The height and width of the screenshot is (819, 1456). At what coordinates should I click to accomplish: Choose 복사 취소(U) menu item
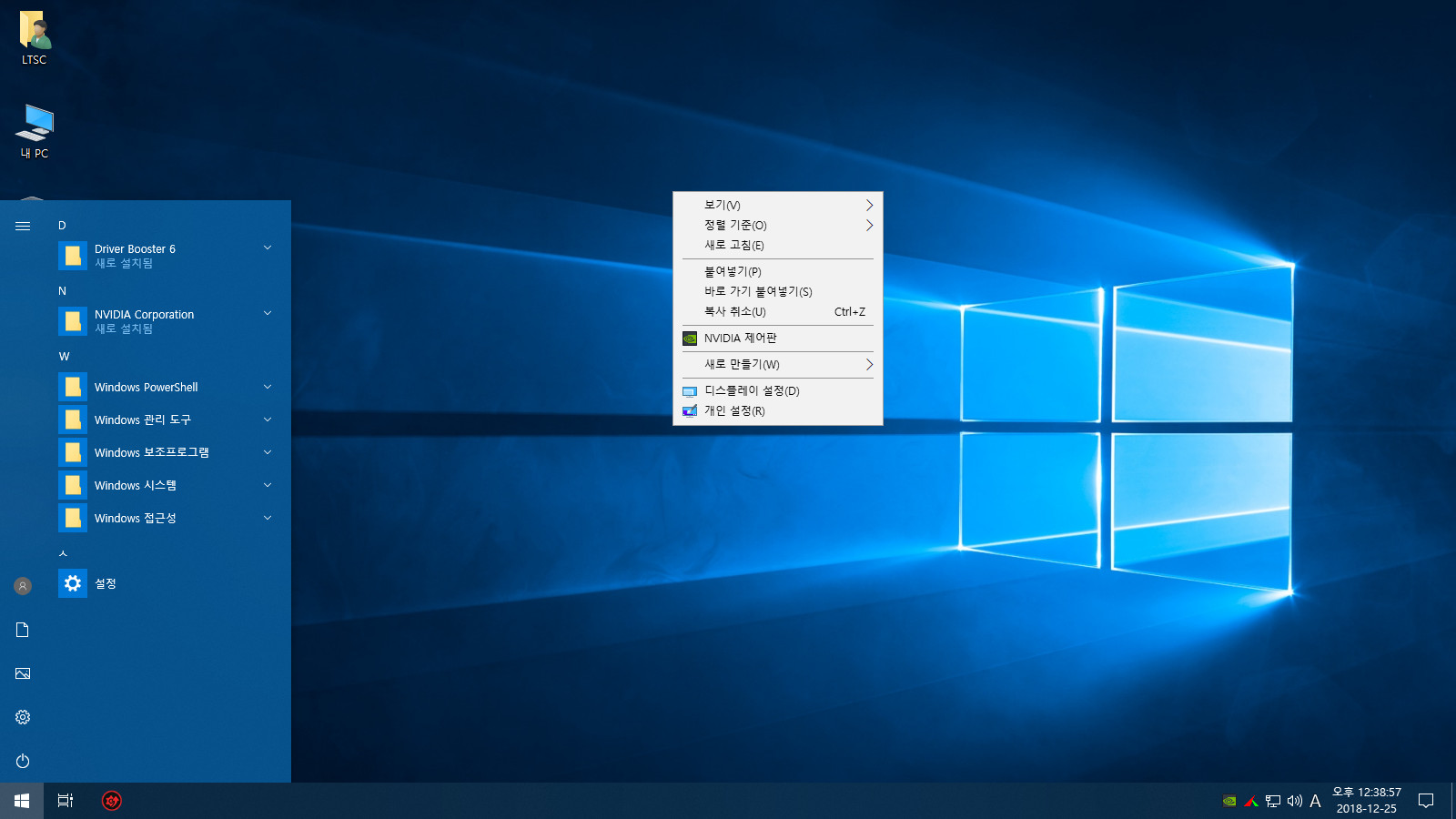(778, 312)
